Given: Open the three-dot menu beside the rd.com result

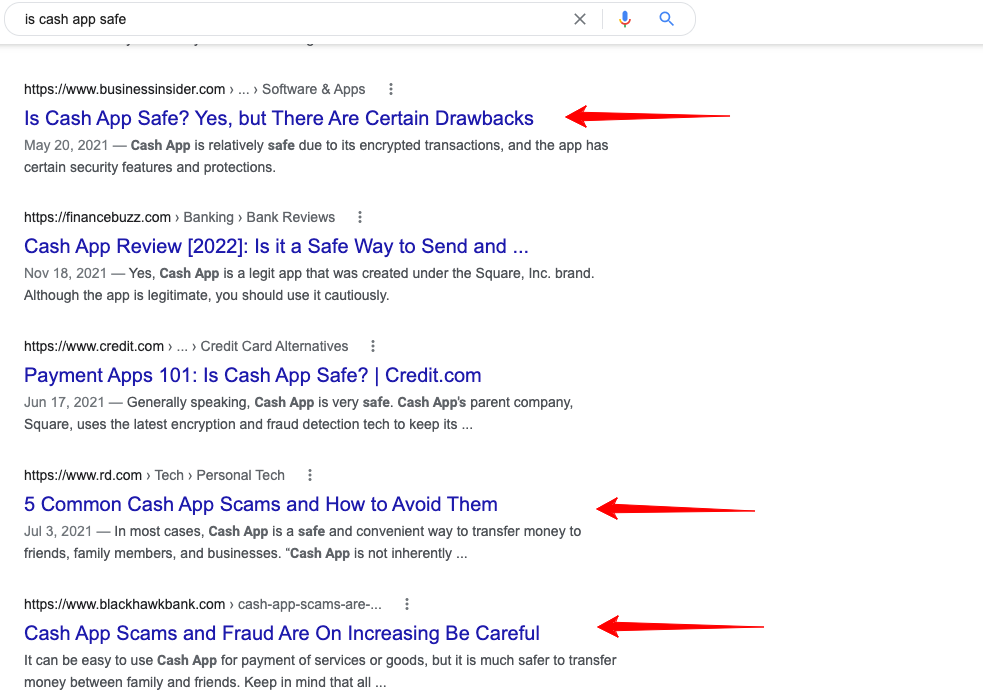Looking at the screenshot, I should pos(310,475).
